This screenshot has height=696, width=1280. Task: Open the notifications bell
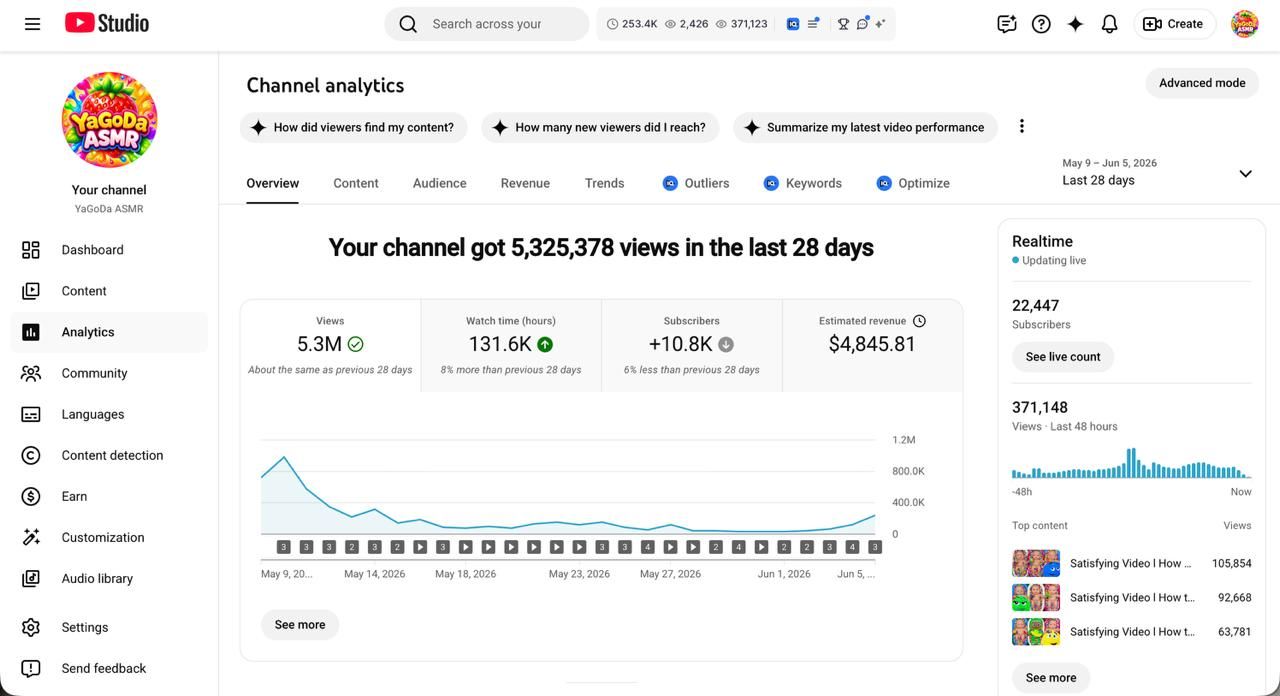tap(1109, 24)
